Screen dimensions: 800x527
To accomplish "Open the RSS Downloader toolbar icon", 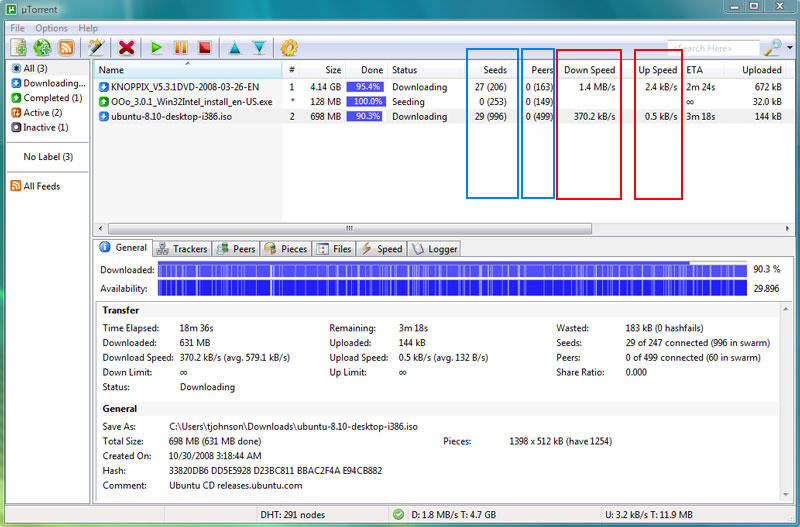I will (66, 47).
